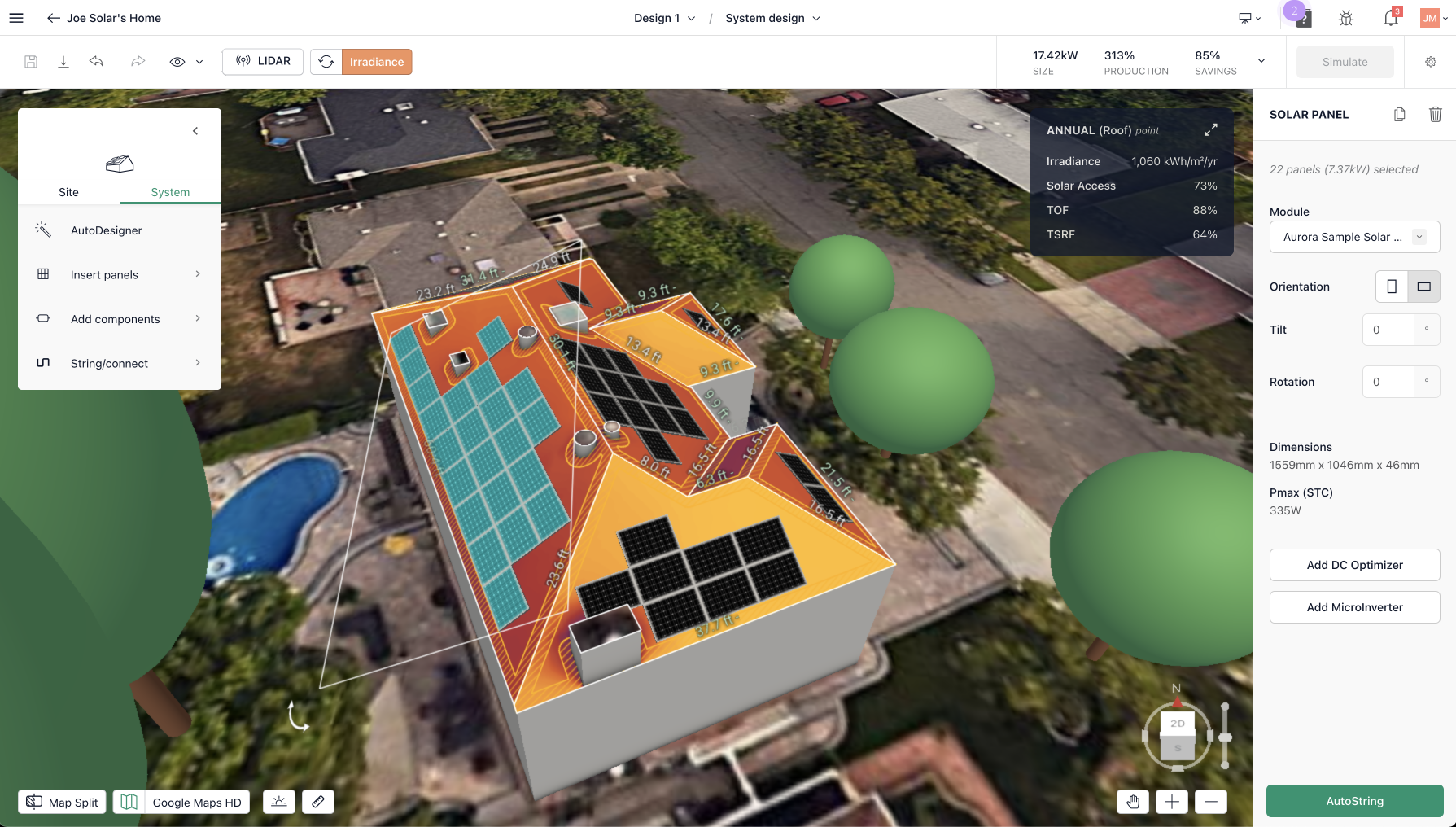Image resolution: width=1456 pixels, height=827 pixels.
Task: Click Add DC Optimizer button
Action: pos(1354,565)
